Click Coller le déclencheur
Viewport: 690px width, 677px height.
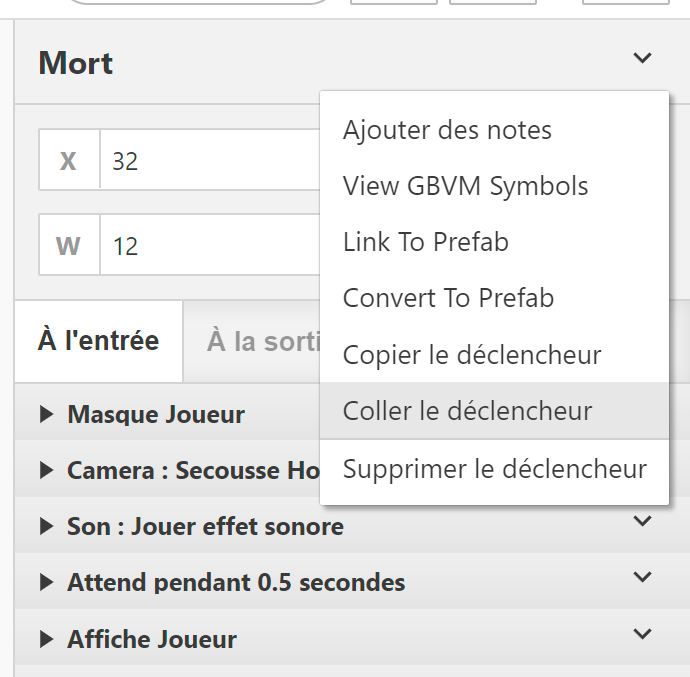tap(467, 411)
